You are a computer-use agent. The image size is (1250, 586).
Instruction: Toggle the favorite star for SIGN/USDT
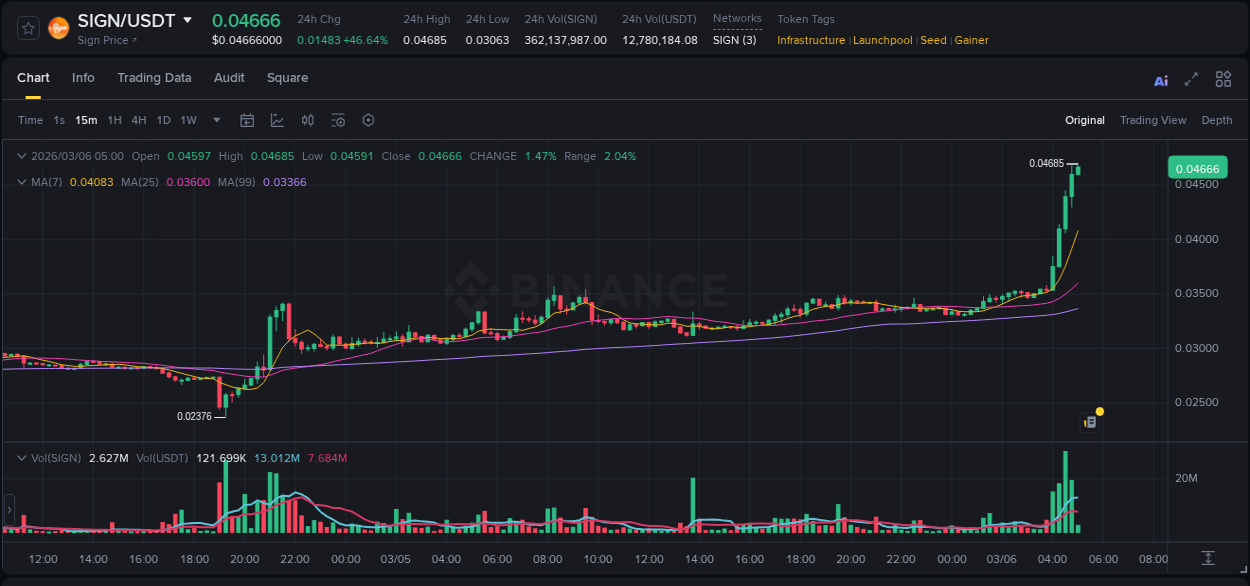tap(28, 28)
